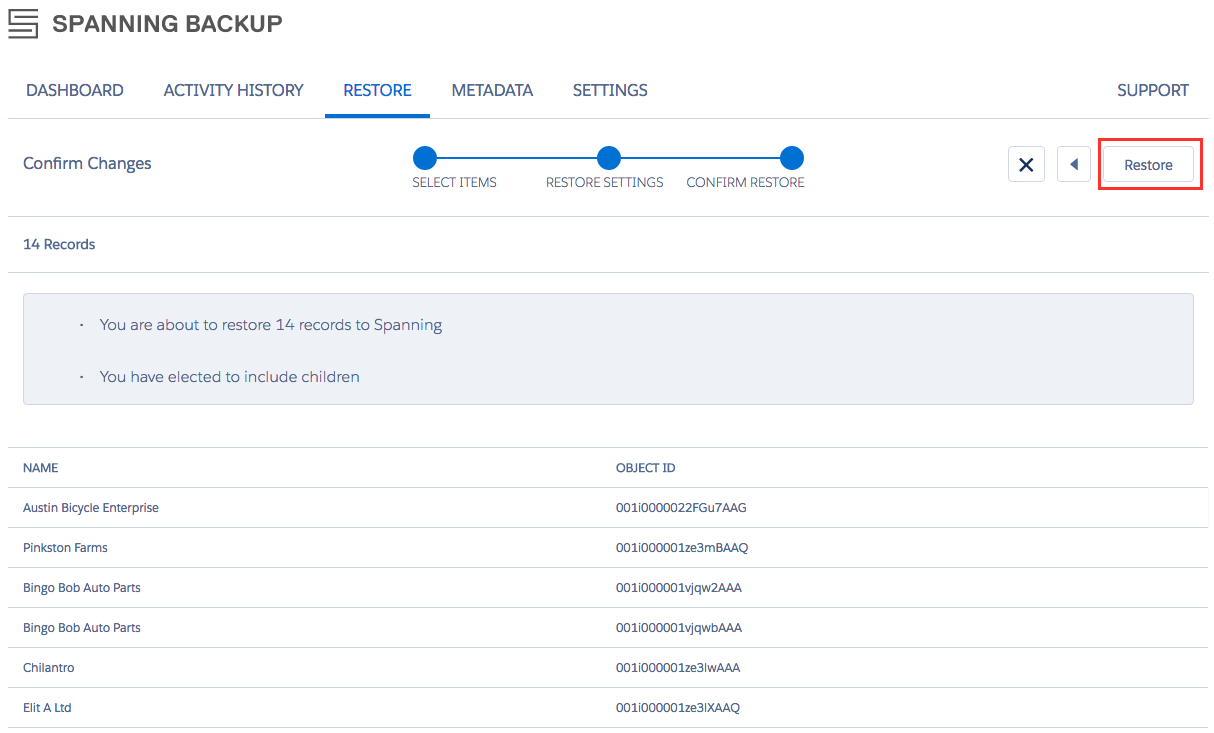Cancel restore with the X button

click(1026, 164)
